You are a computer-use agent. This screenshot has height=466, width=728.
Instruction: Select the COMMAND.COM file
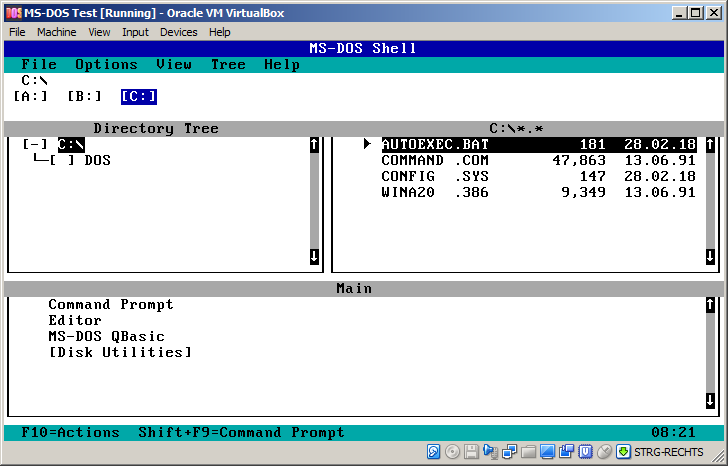coord(539,161)
